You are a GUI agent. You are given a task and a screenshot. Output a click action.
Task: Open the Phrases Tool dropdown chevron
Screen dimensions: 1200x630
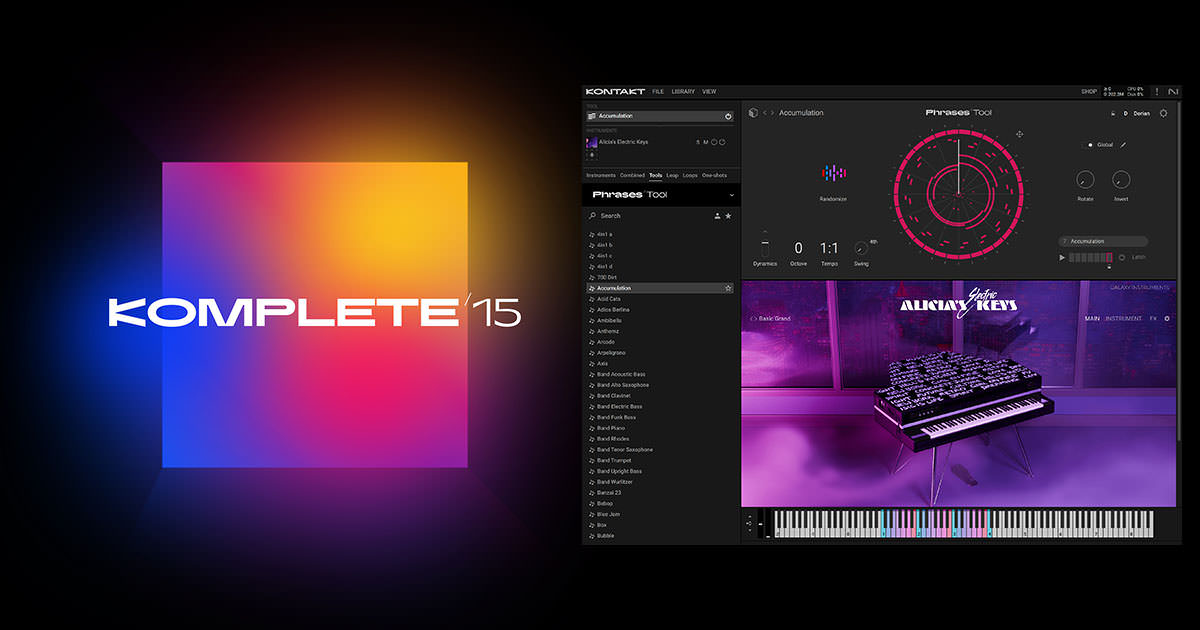pyautogui.click(x=731, y=195)
